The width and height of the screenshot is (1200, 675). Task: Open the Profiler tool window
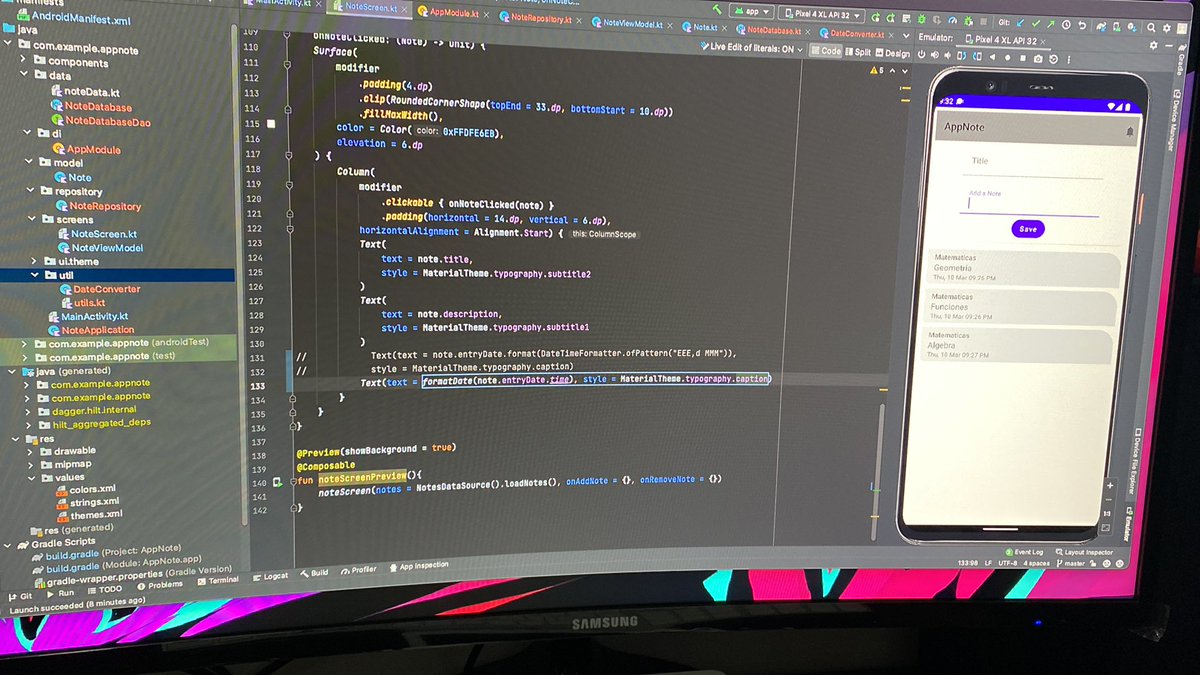tap(358, 570)
